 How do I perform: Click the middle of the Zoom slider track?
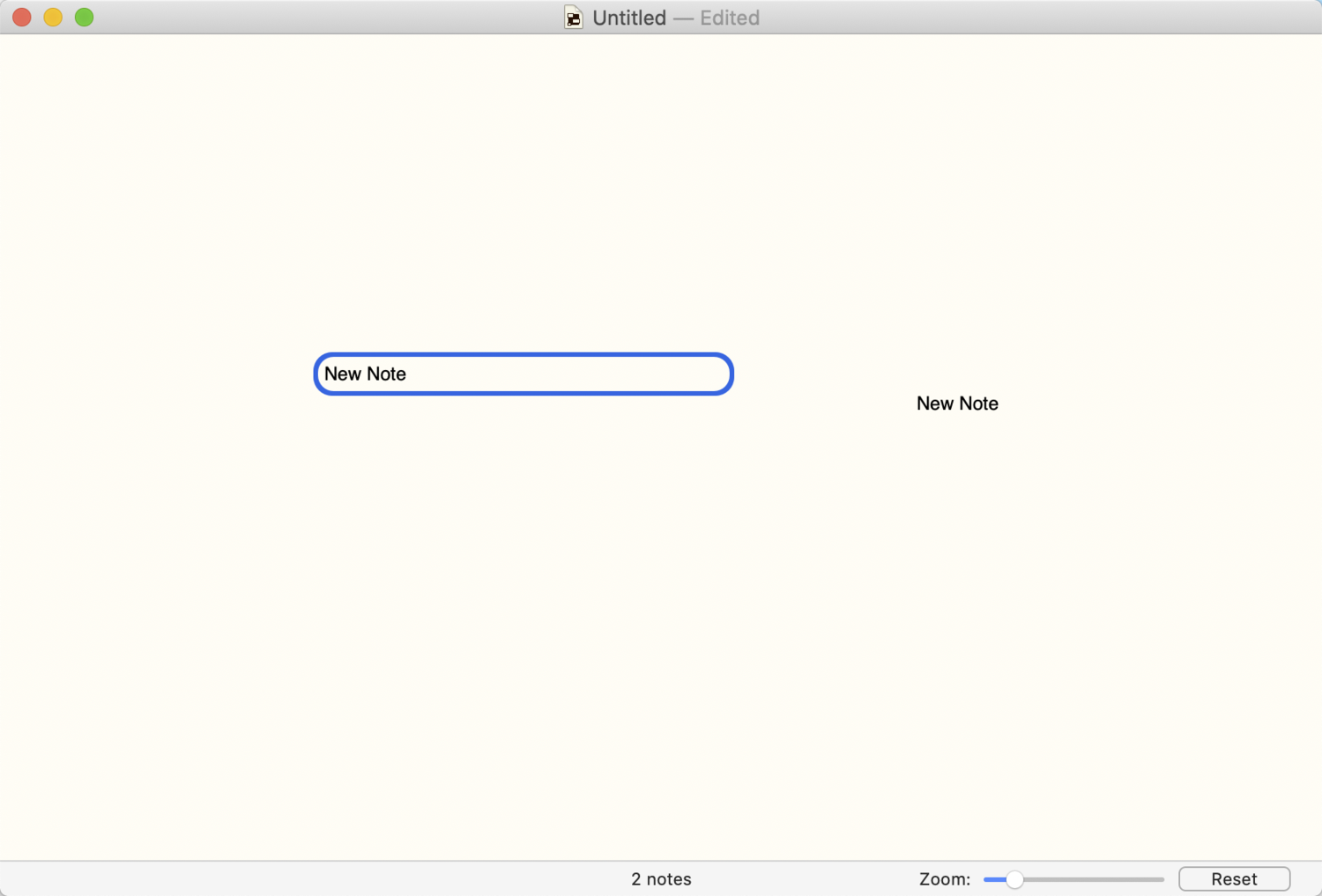(1075, 879)
